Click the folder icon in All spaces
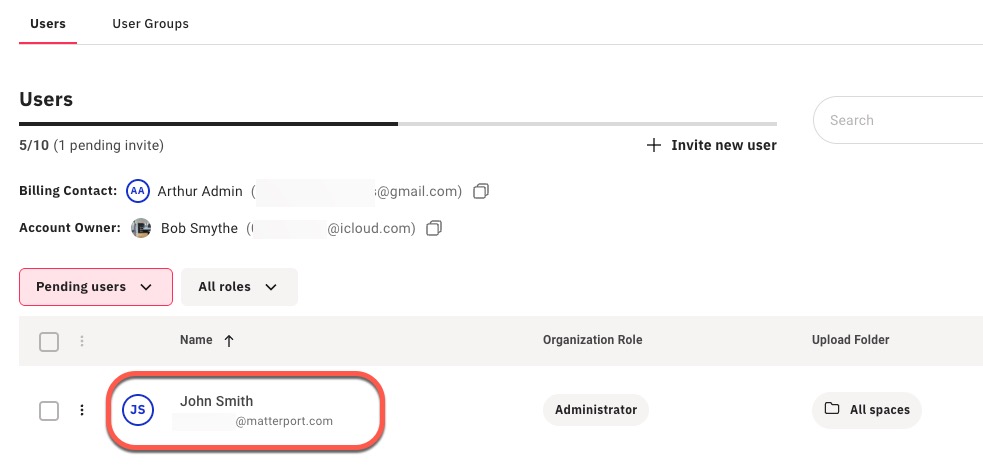983x472 pixels. pos(831,409)
